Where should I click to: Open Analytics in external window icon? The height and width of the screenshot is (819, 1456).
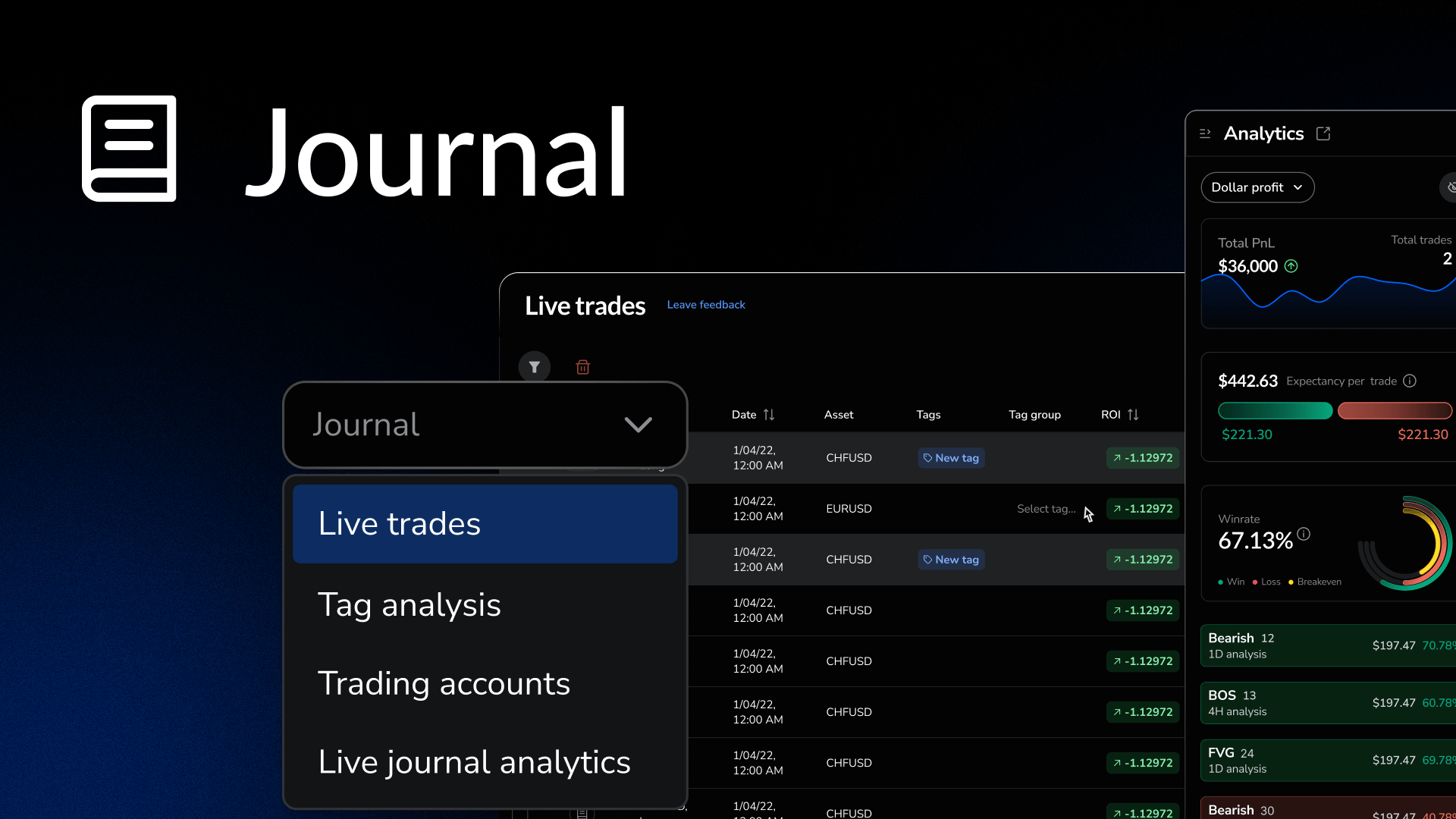(x=1323, y=133)
